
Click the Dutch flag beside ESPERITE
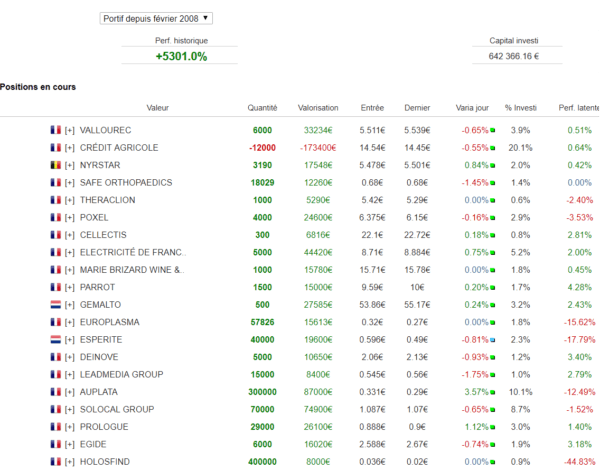[x=55, y=339]
